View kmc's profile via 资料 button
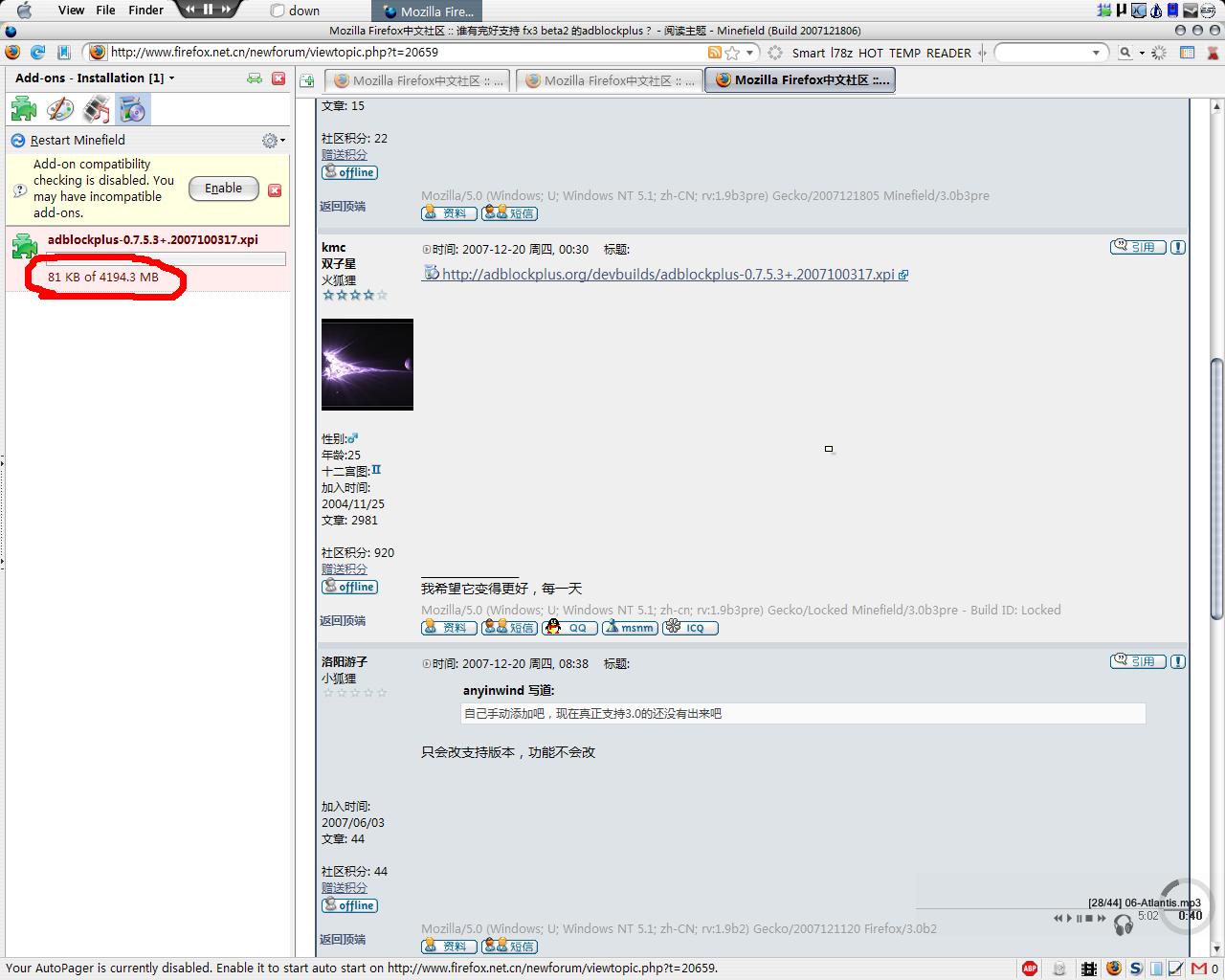Screen dimensions: 1225x980 tap(449, 628)
